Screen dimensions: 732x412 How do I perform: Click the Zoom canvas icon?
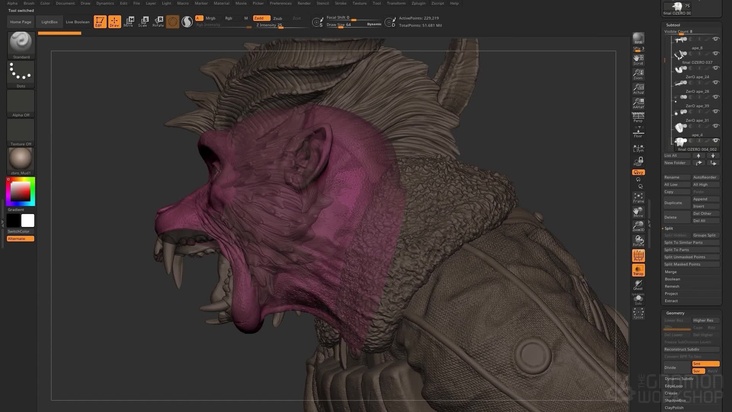pyautogui.click(x=638, y=74)
